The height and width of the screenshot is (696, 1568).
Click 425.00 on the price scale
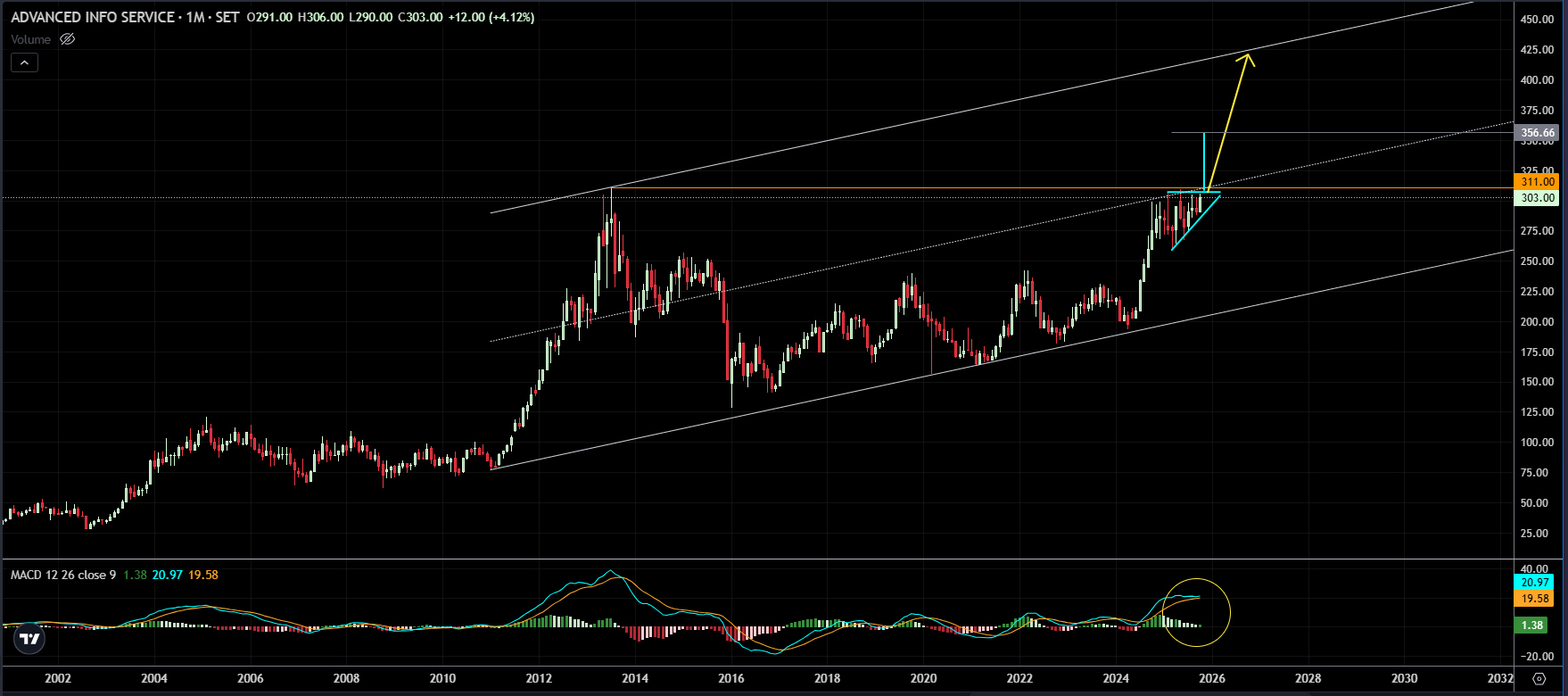coord(1538,50)
